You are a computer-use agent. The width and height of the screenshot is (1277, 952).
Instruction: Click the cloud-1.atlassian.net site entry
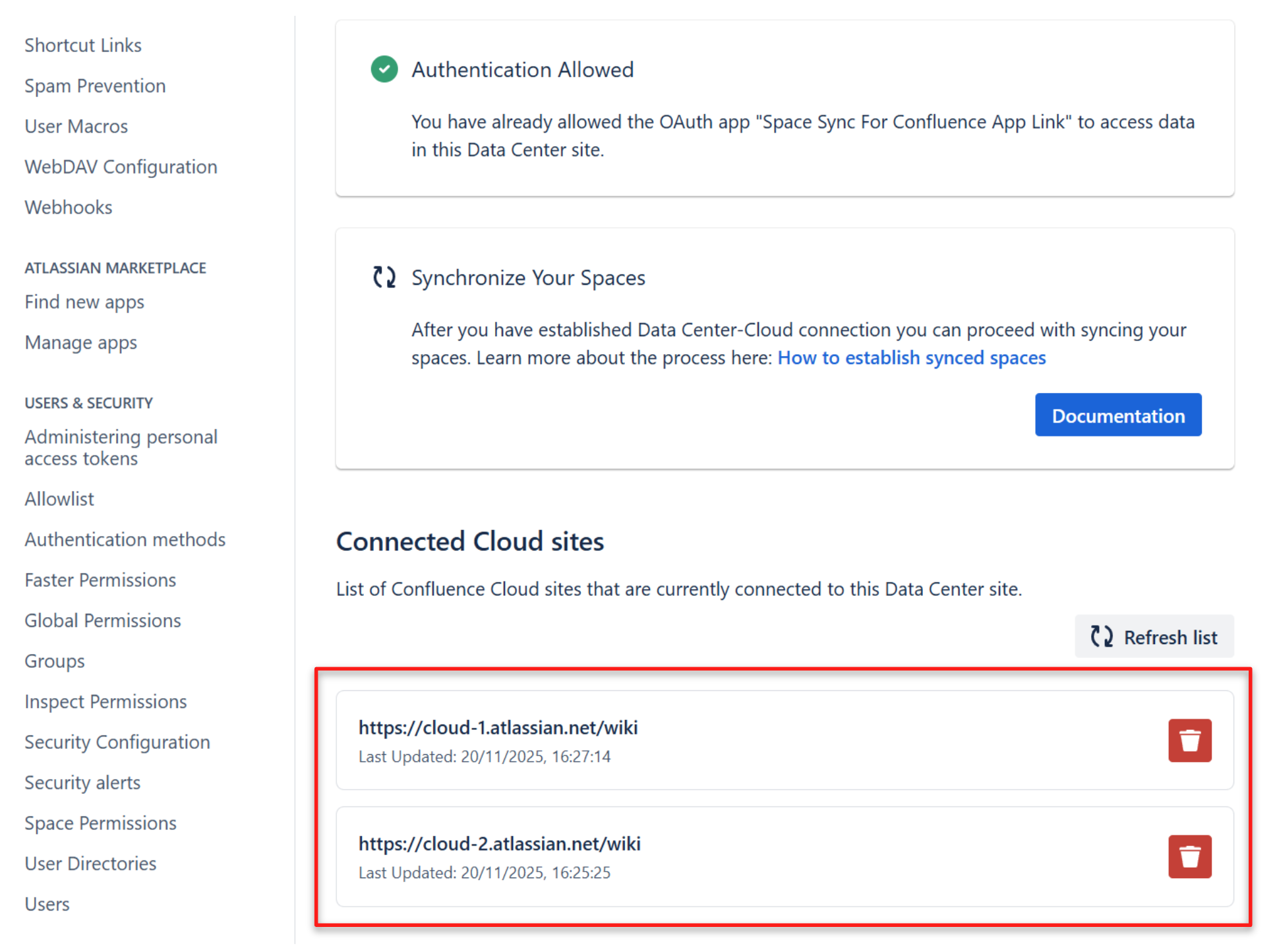point(498,727)
